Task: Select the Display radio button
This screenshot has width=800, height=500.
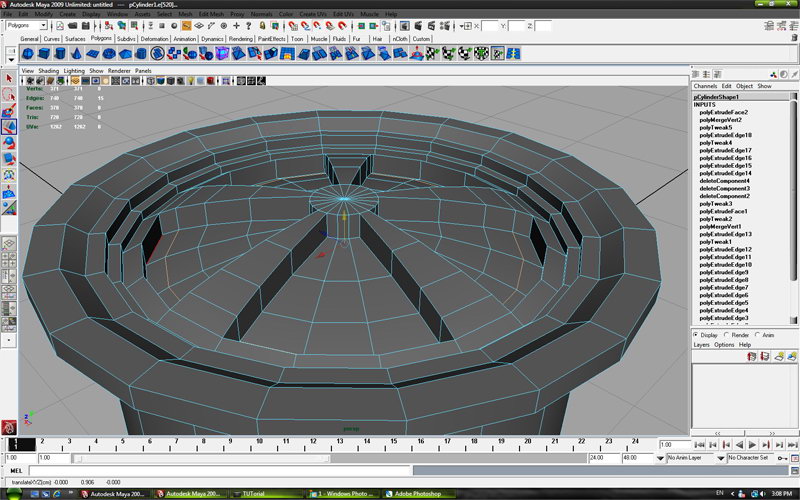Action: [x=697, y=335]
